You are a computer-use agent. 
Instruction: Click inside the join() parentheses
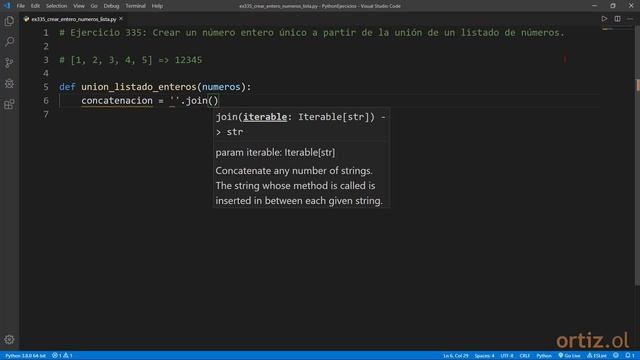click(x=213, y=100)
